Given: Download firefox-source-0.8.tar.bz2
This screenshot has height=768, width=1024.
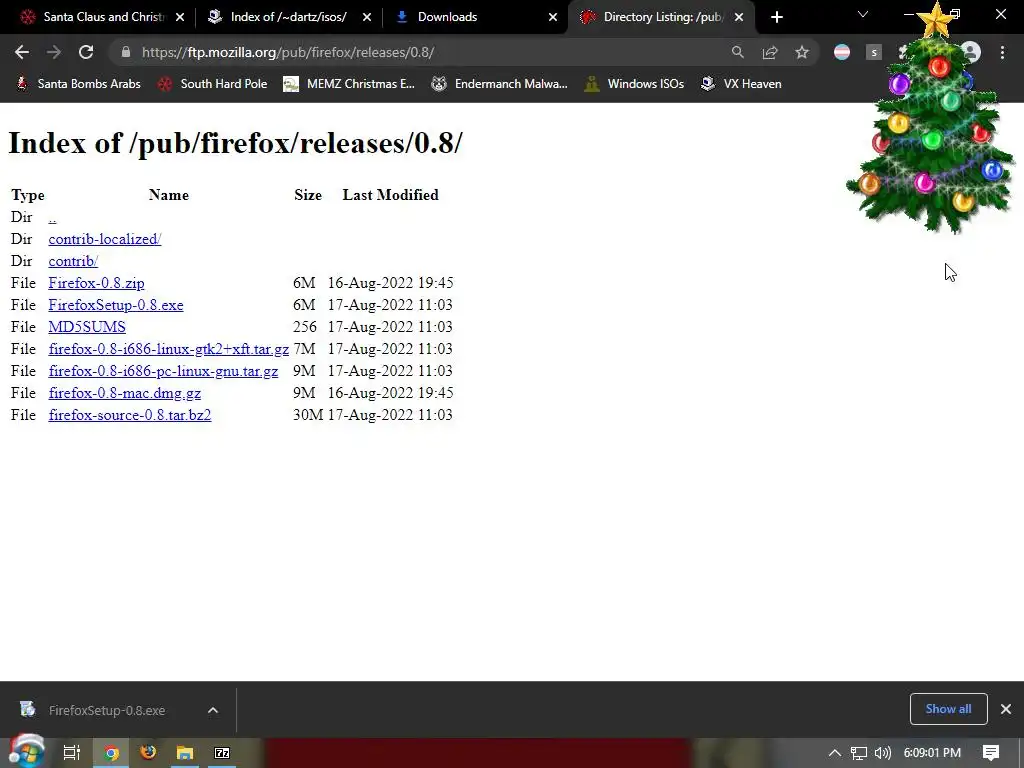Looking at the screenshot, I should click(x=130, y=415).
